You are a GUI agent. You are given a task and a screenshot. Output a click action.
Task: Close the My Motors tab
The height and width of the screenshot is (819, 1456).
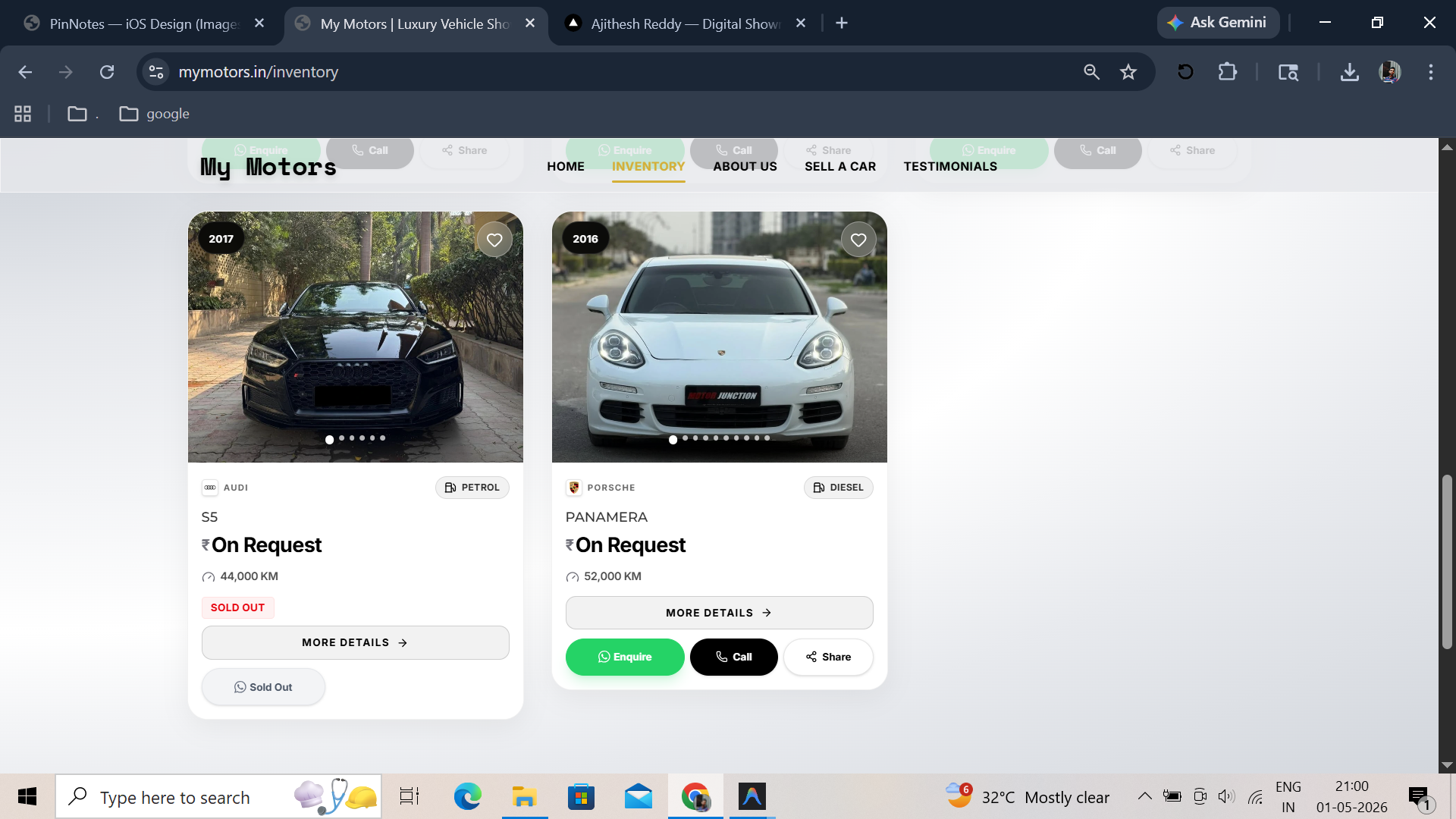click(x=530, y=24)
